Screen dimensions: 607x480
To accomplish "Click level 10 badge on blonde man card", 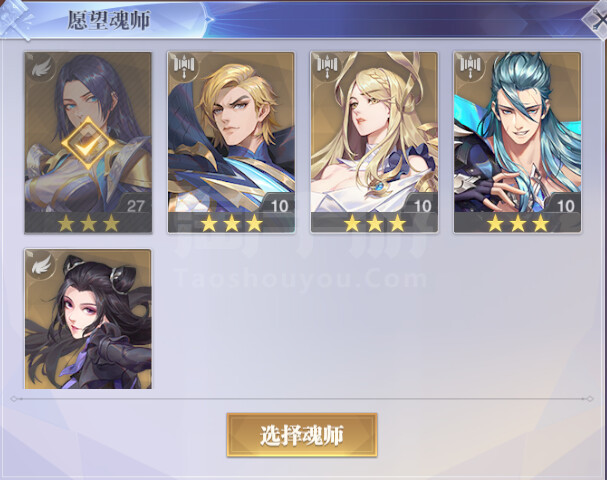I will coord(279,205).
